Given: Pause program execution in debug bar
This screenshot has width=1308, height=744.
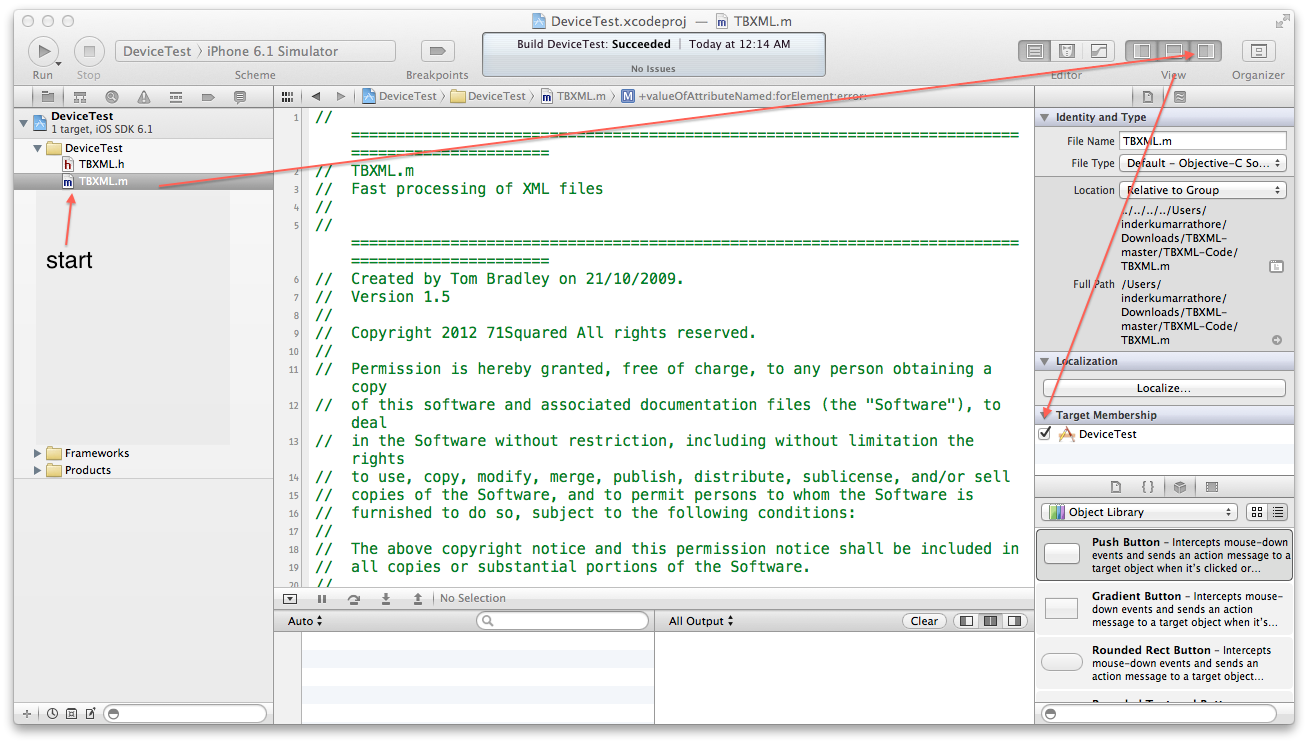Looking at the screenshot, I should coord(322,599).
